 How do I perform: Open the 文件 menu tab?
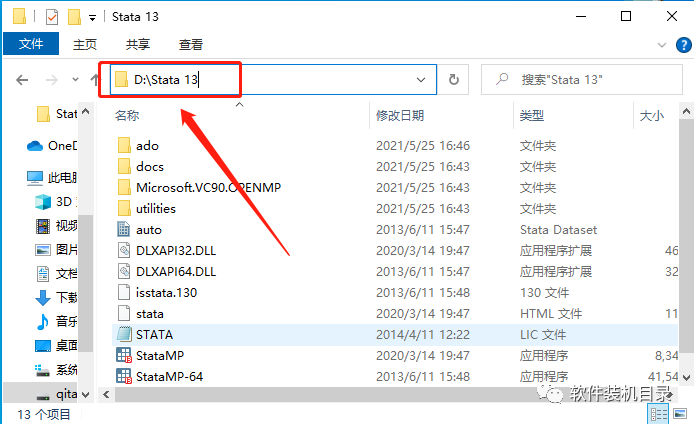31,44
